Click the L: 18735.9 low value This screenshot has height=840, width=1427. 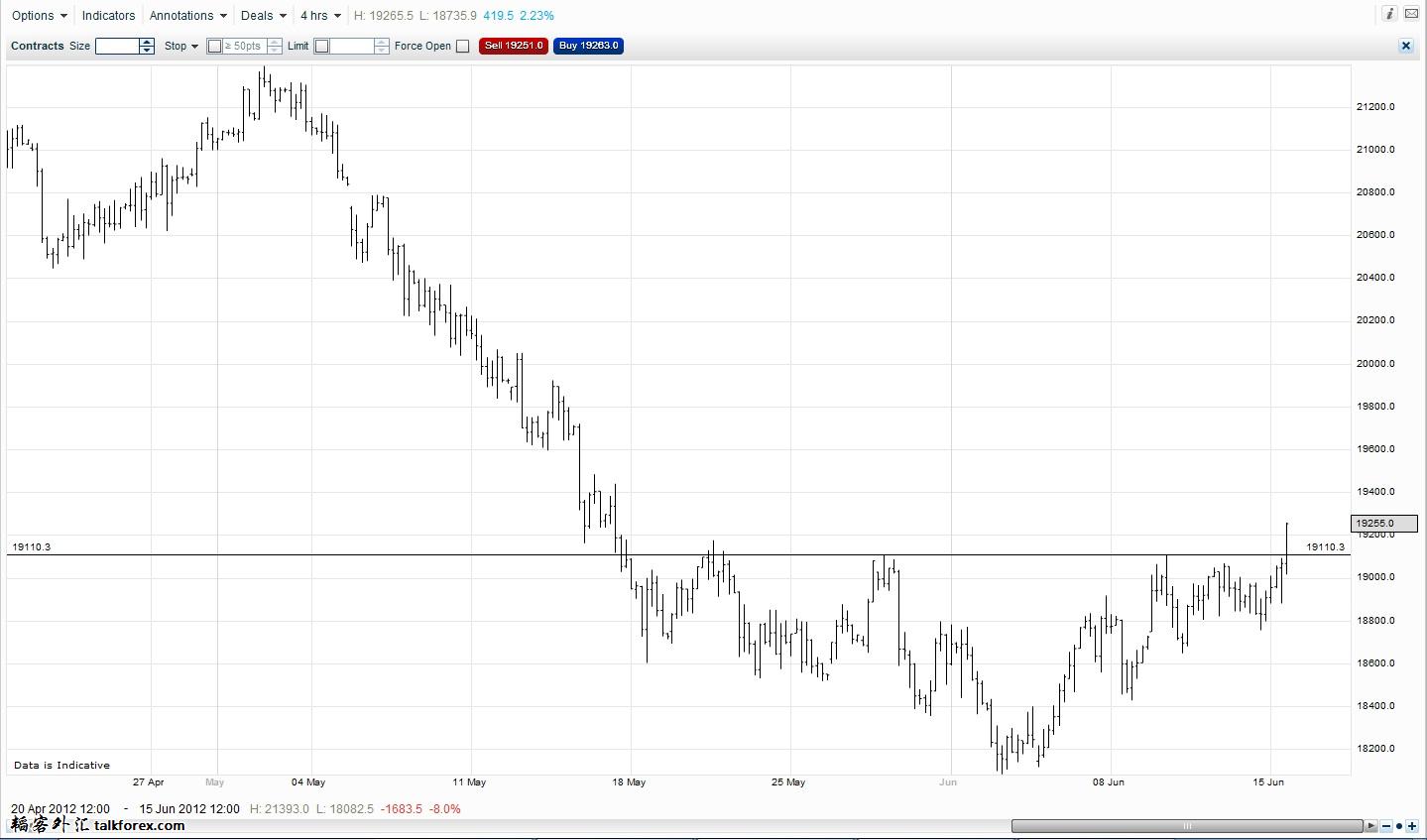[x=448, y=16]
